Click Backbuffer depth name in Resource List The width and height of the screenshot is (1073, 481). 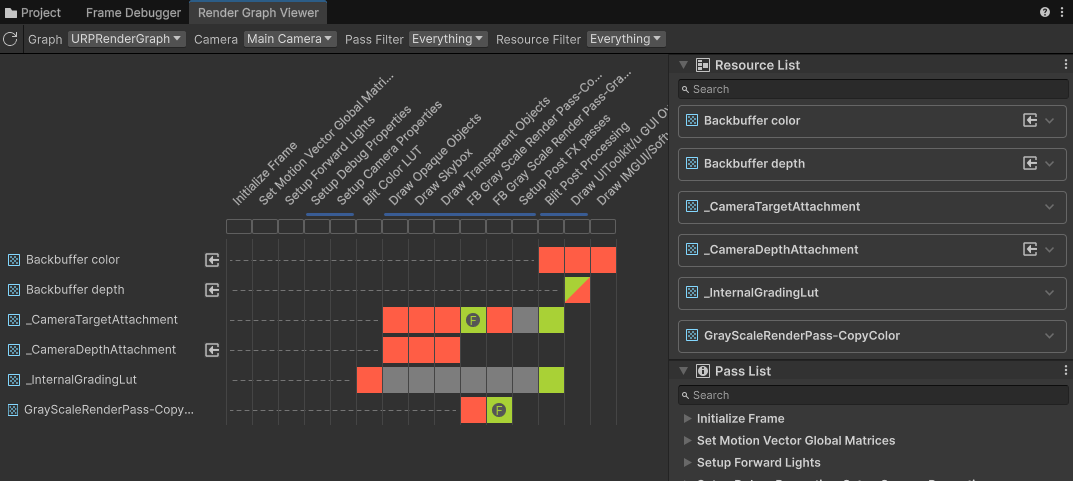754,164
